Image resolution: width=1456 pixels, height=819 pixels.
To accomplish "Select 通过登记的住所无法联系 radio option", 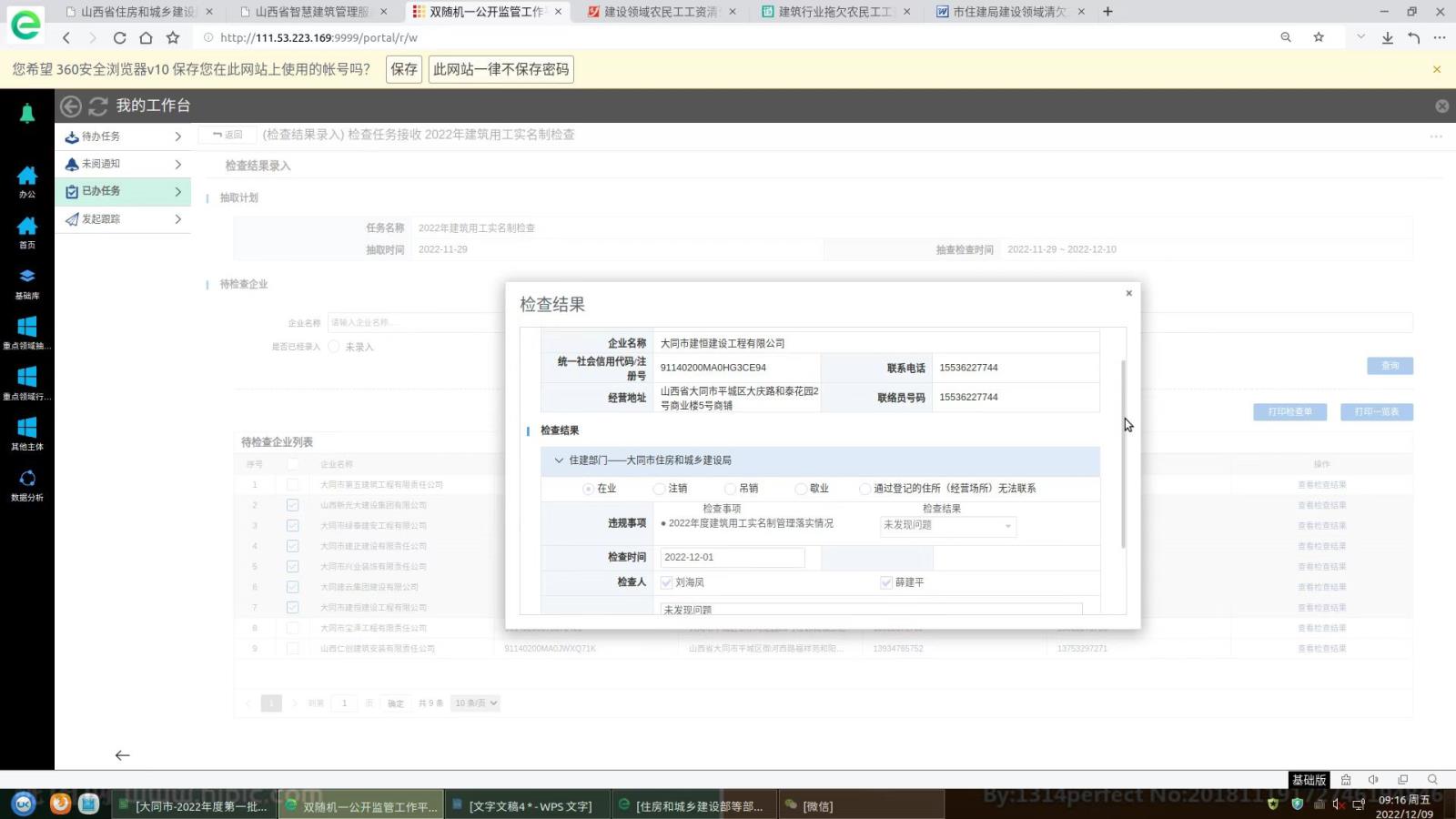I will click(x=865, y=489).
